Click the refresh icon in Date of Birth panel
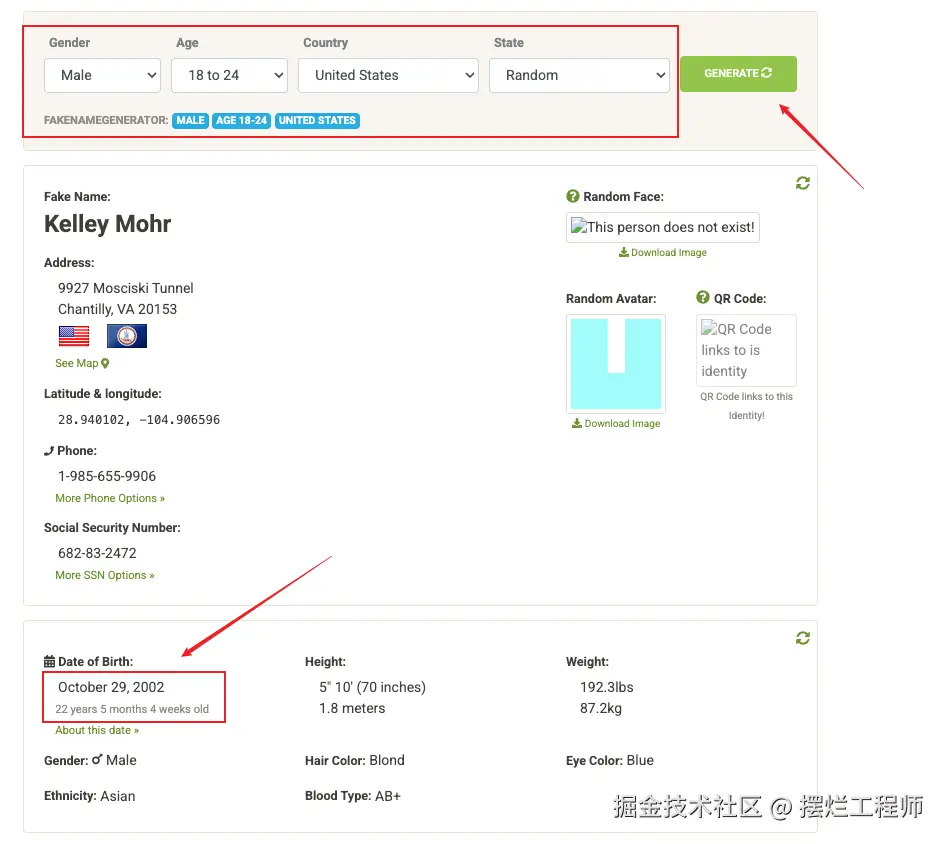This screenshot has height=844, width=947. pyautogui.click(x=802, y=638)
